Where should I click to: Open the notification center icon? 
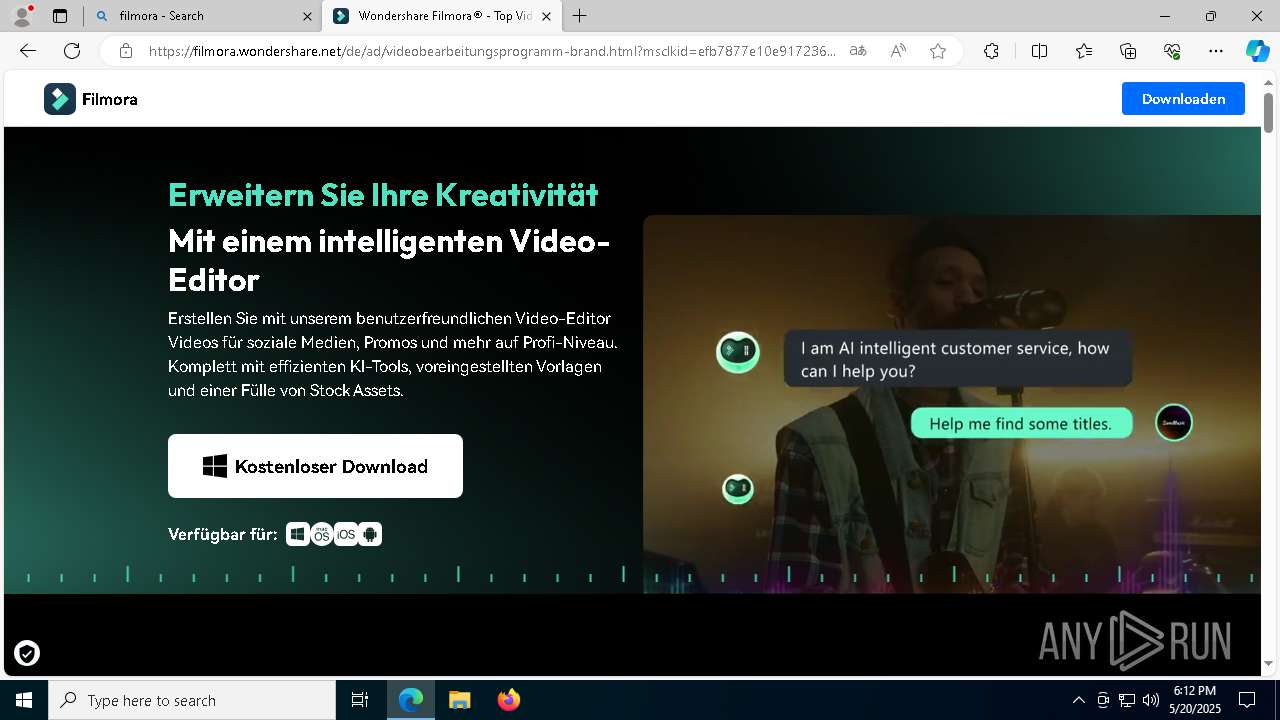1247,700
